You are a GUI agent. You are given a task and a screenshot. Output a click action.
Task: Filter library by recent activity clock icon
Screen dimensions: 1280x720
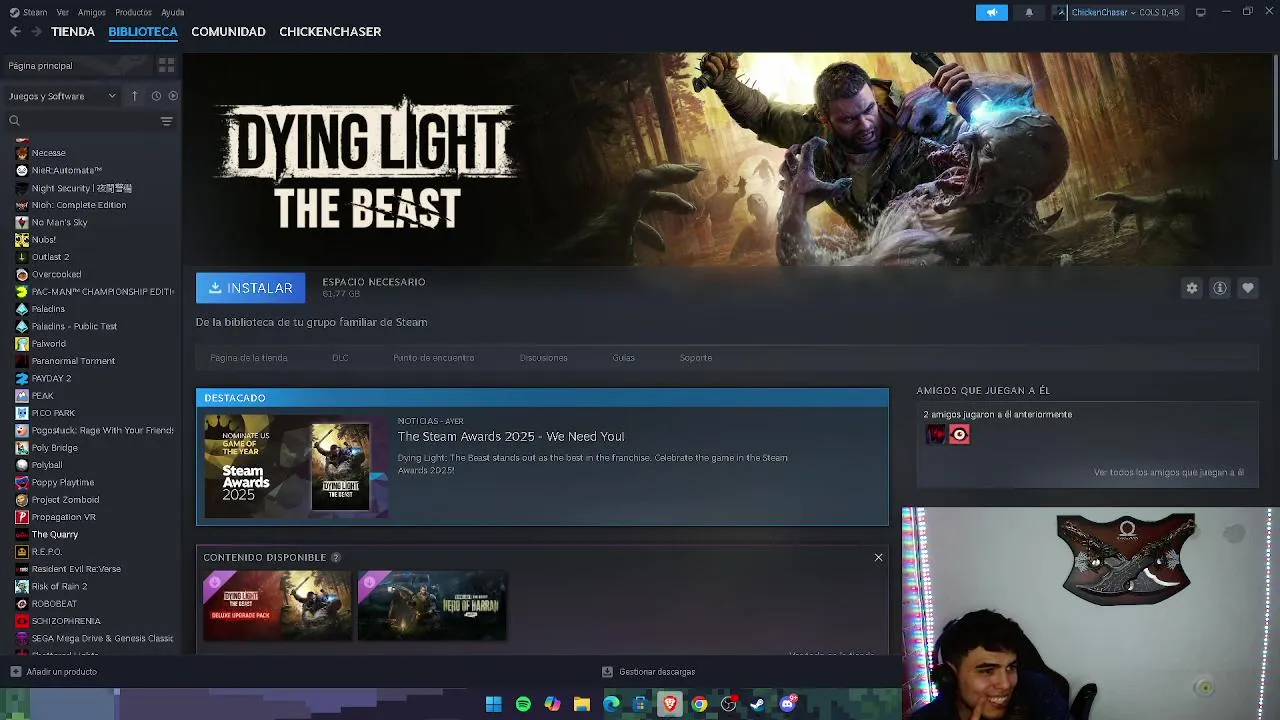(x=156, y=96)
